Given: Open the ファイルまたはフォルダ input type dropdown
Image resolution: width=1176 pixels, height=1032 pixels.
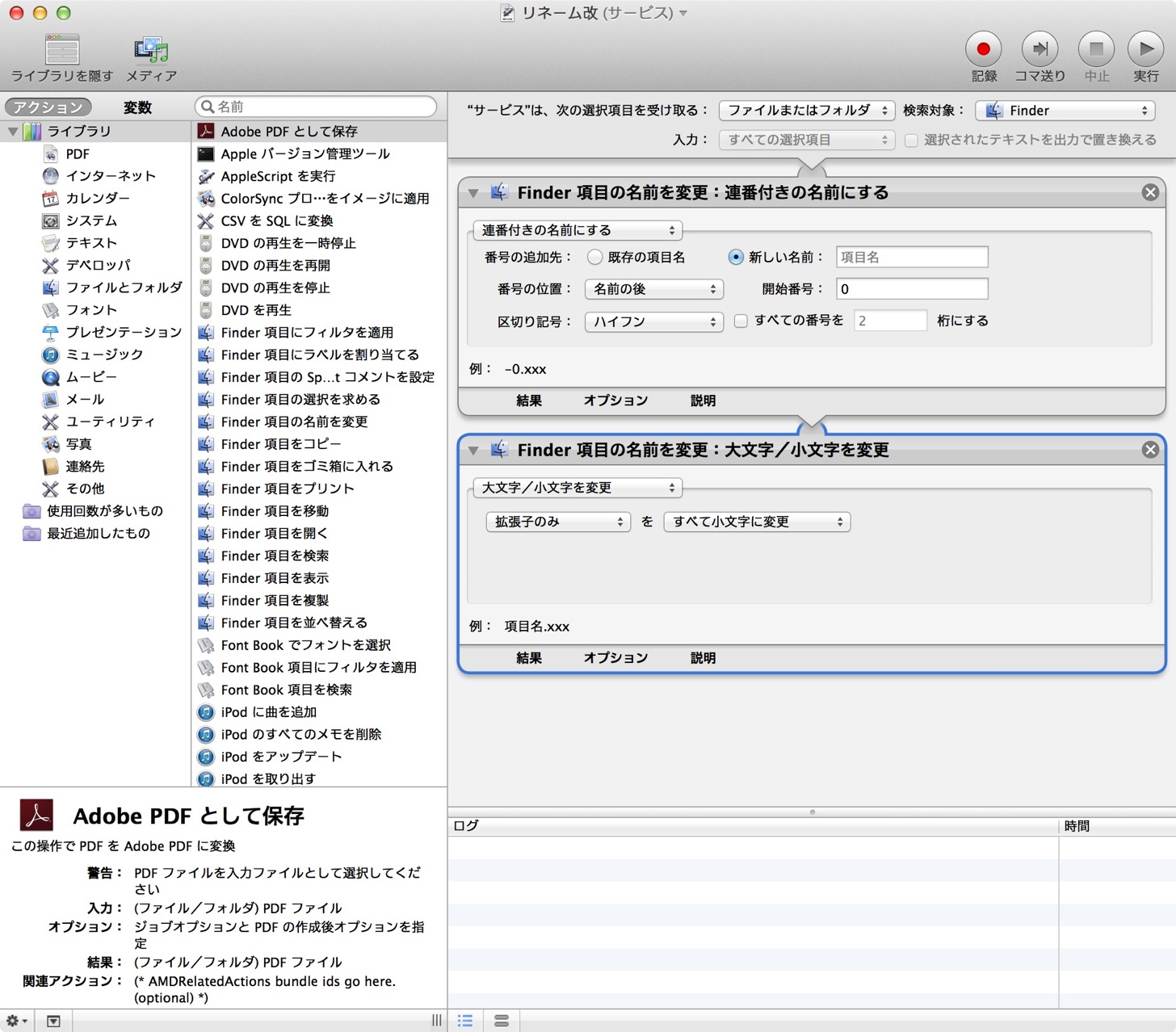Looking at the screenshot, I should (x=808, y=111).
